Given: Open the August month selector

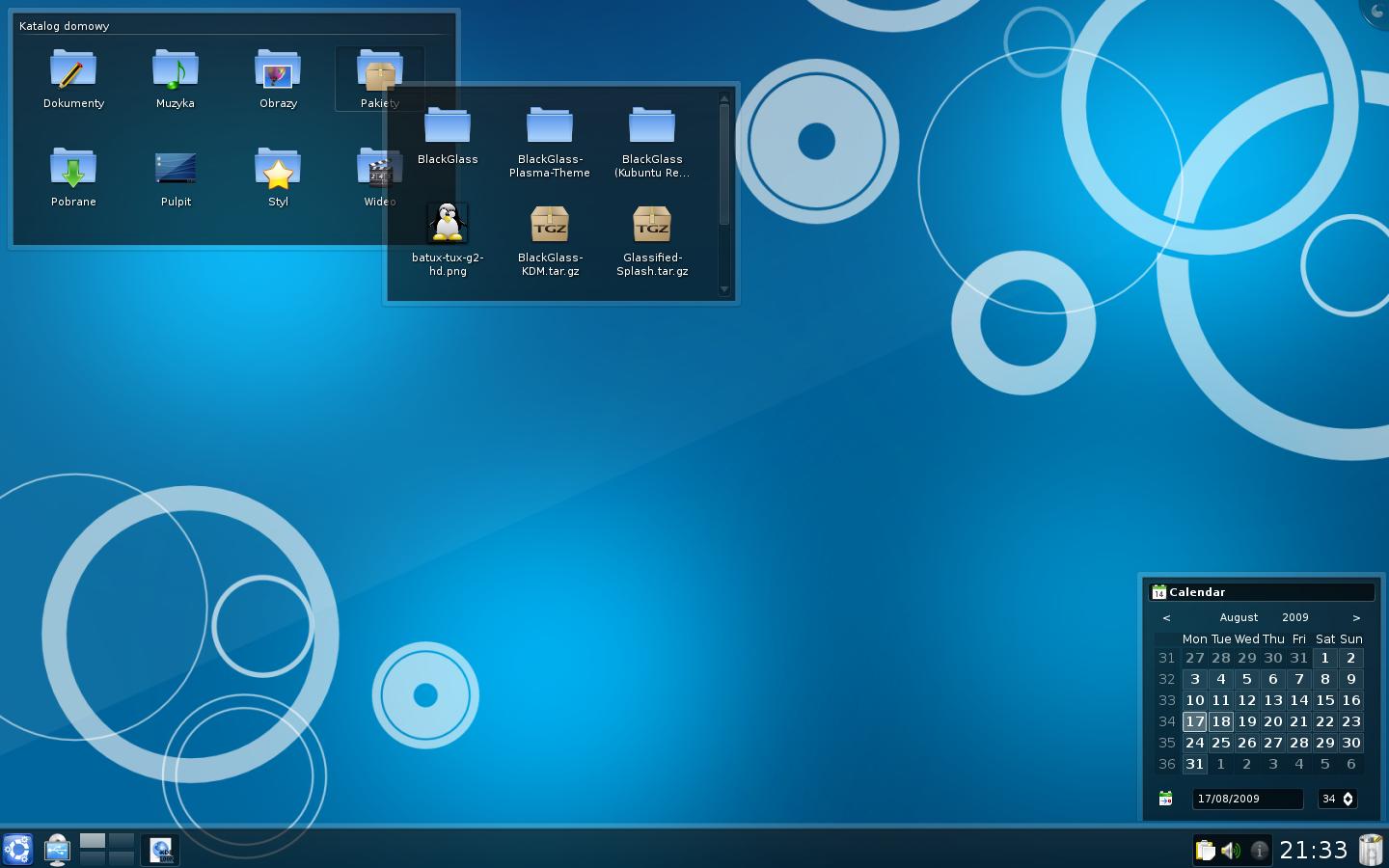Looking at the screenshot, I should (x=1239, y=617).
